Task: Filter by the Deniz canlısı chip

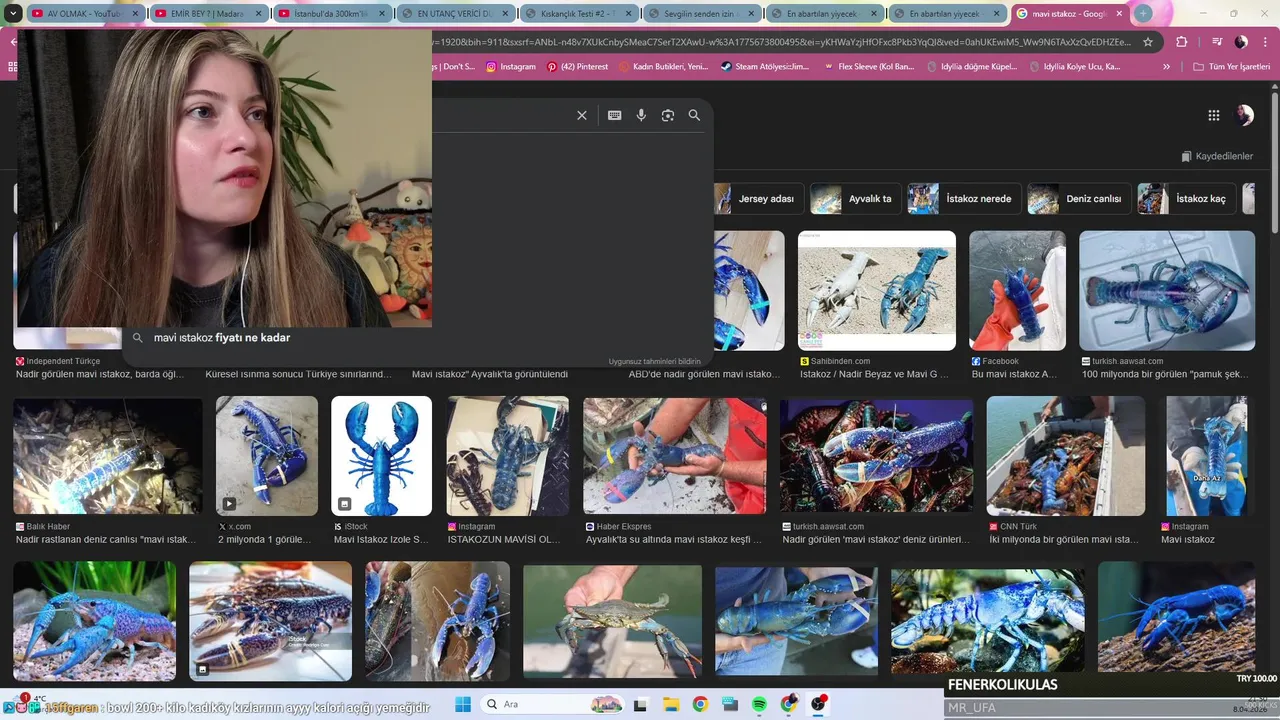Action: pyautogui.click(x=1079, y=198)
